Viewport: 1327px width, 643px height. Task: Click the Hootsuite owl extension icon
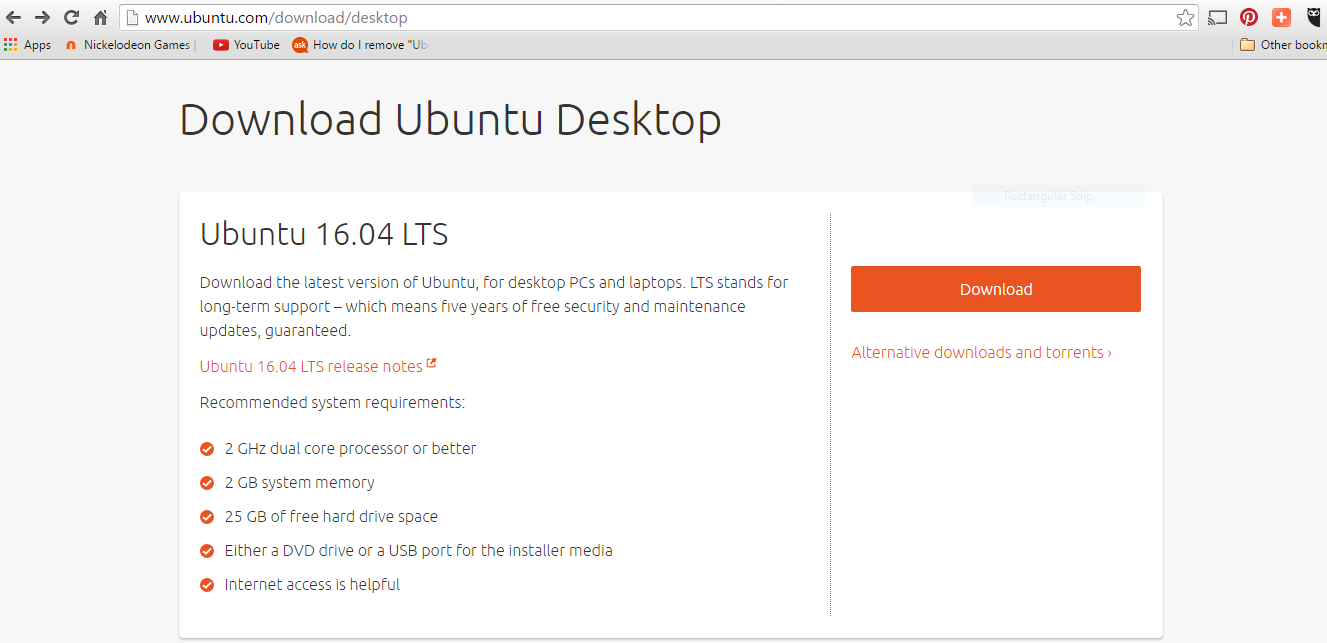coord(1314,17)
